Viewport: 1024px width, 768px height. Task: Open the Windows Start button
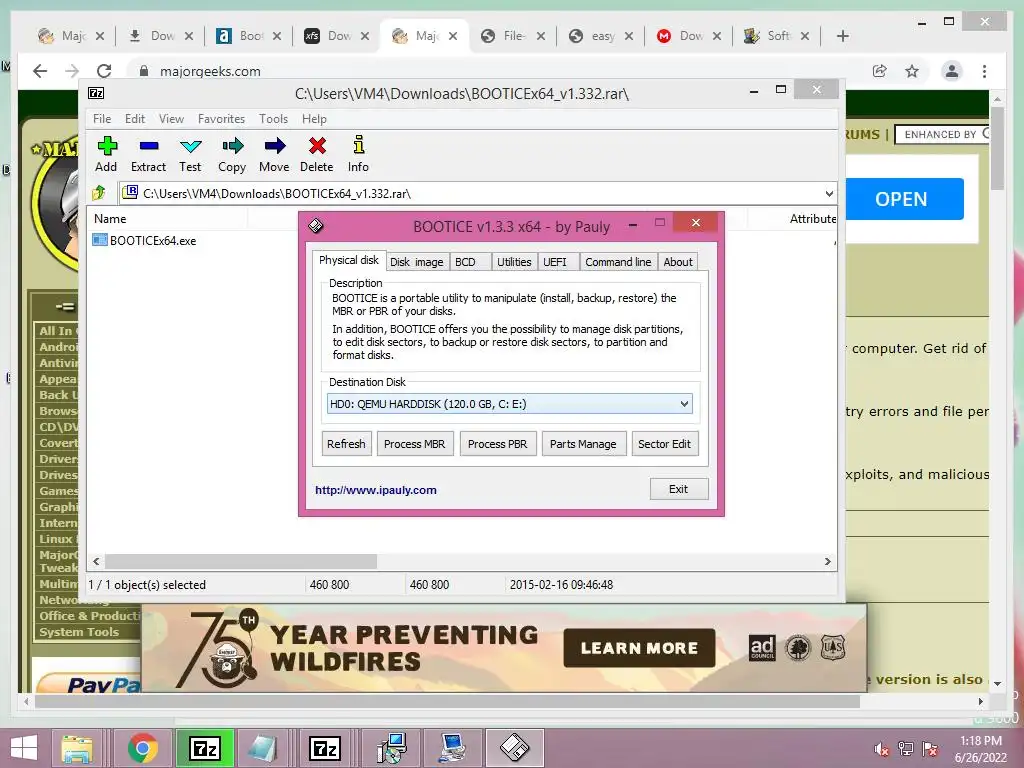point(24,748)
